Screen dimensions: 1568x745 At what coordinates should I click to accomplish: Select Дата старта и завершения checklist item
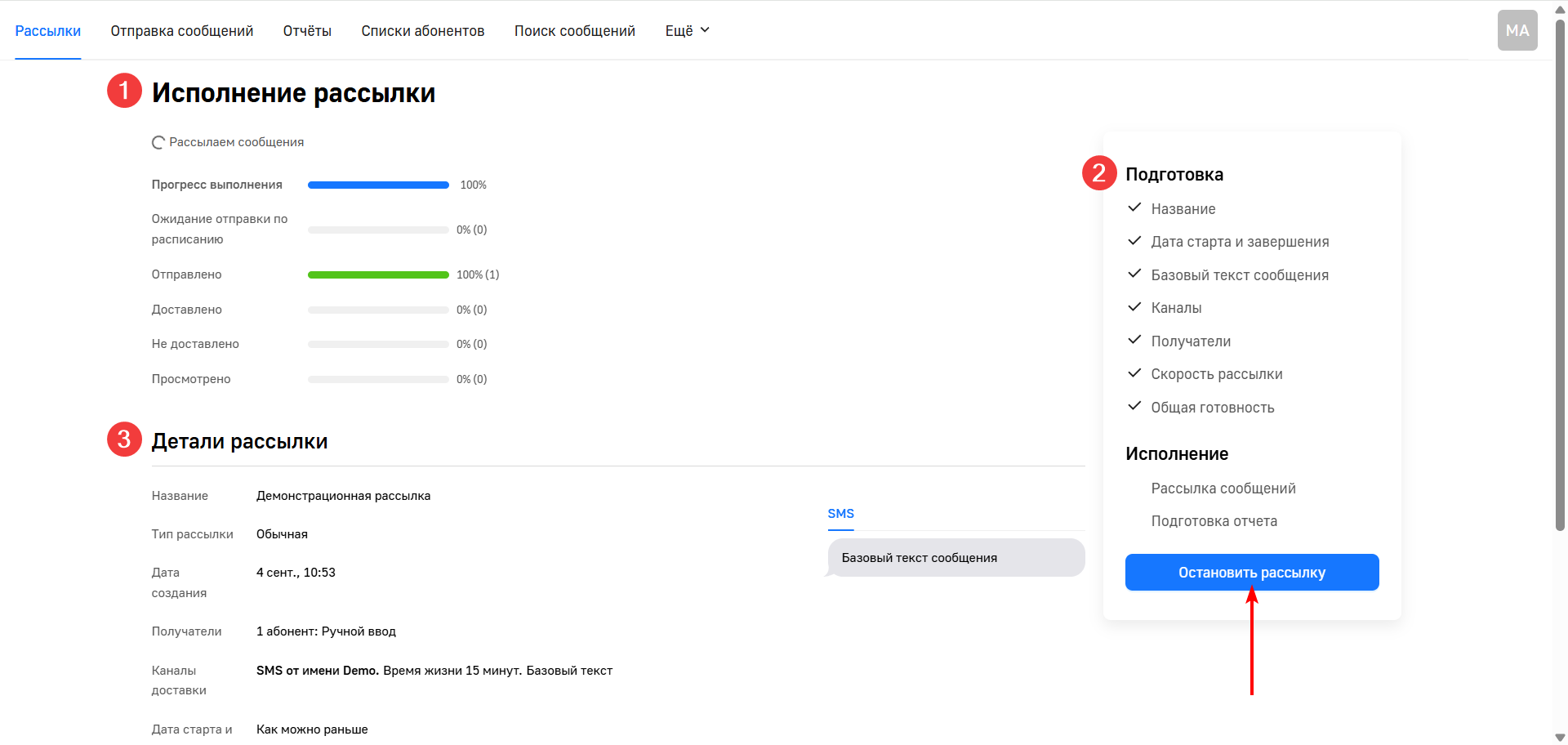point(1240,242)
